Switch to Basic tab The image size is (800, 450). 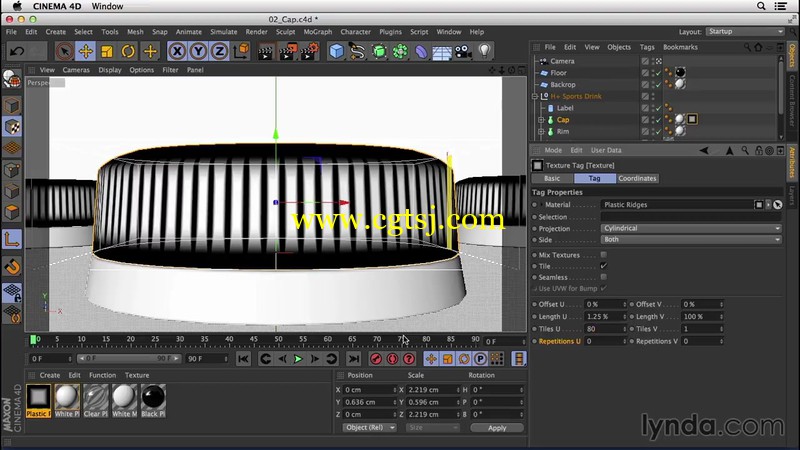pos(552,179)
